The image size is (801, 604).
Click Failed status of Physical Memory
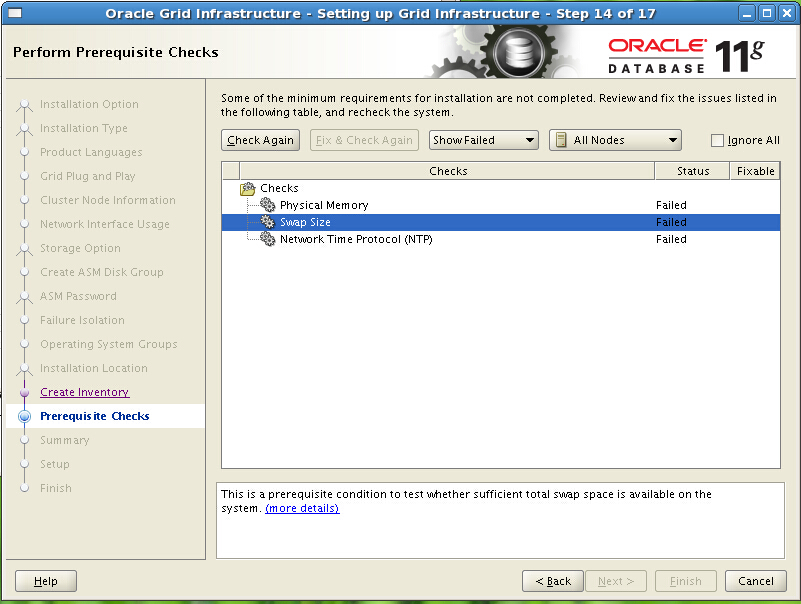[x=671, y=205]
